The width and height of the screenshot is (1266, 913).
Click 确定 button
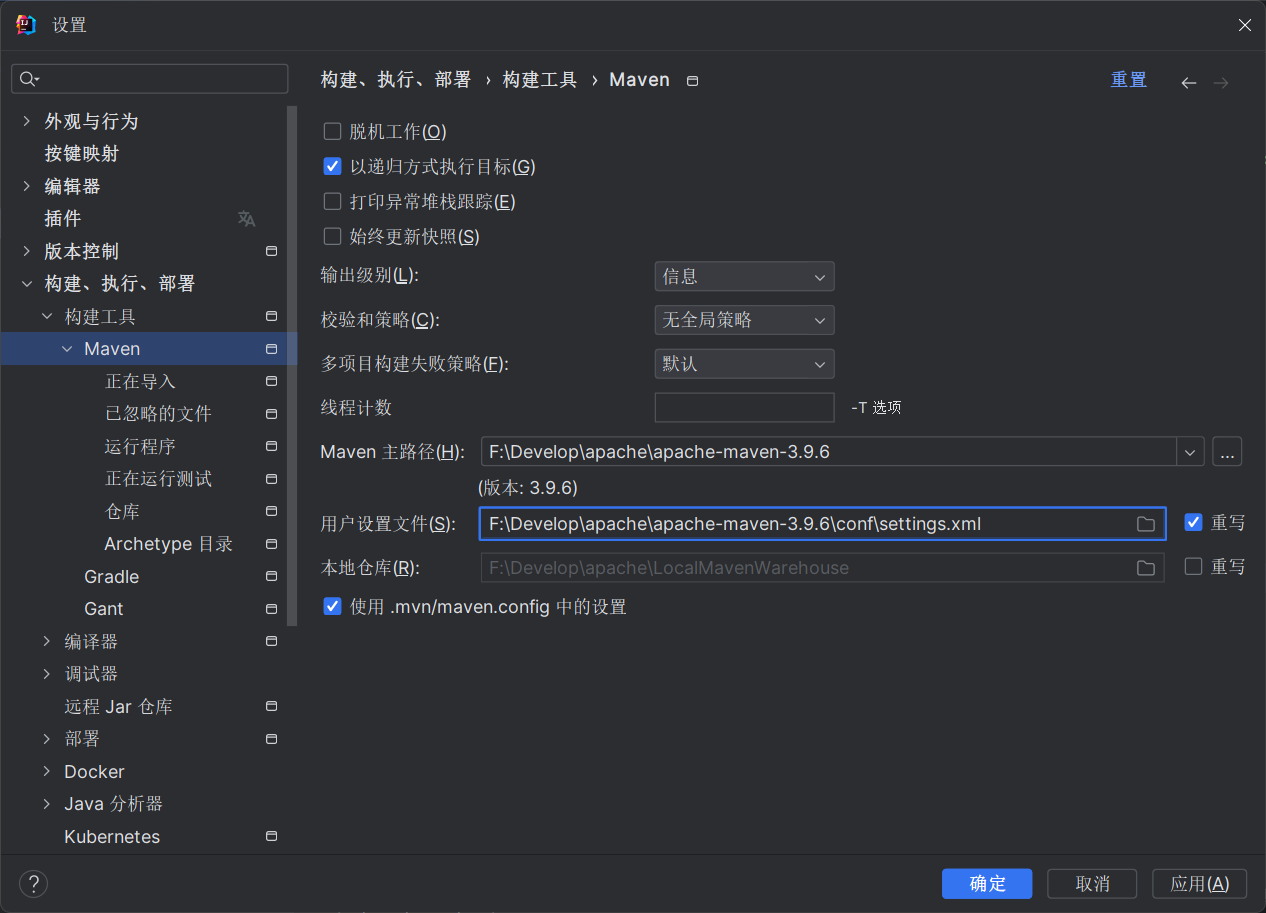pos(987,884)
